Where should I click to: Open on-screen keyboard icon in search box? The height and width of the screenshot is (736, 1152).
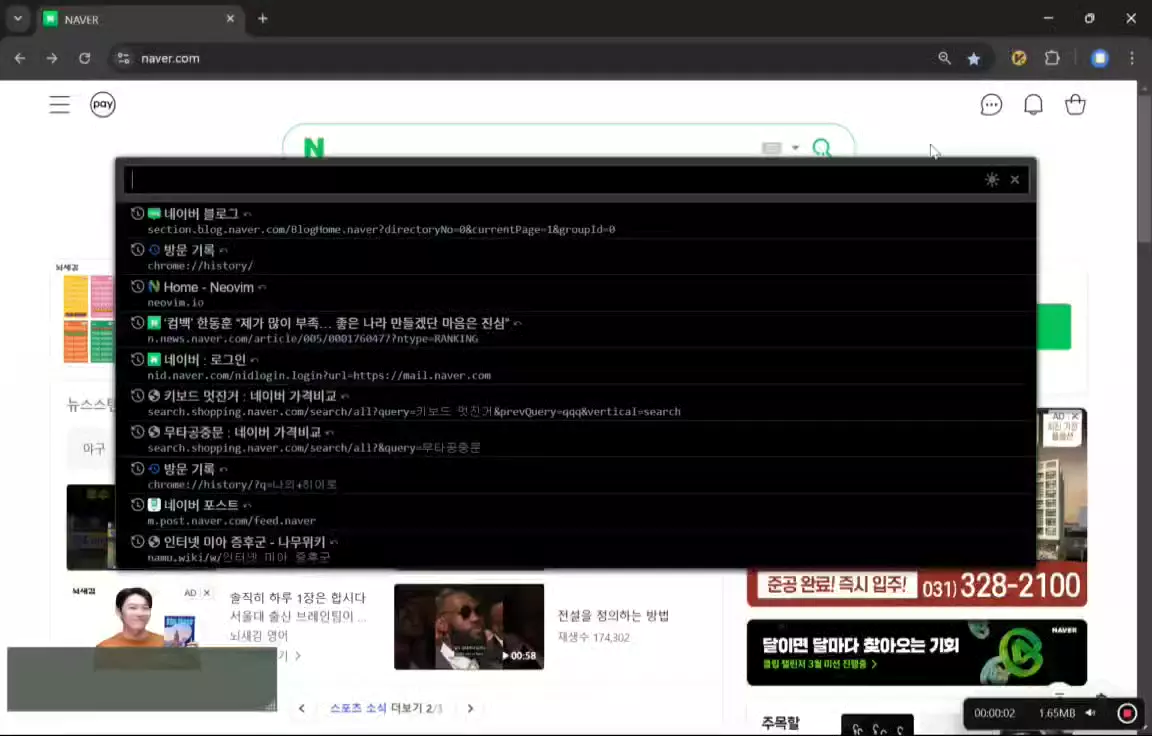coord(771,148)
